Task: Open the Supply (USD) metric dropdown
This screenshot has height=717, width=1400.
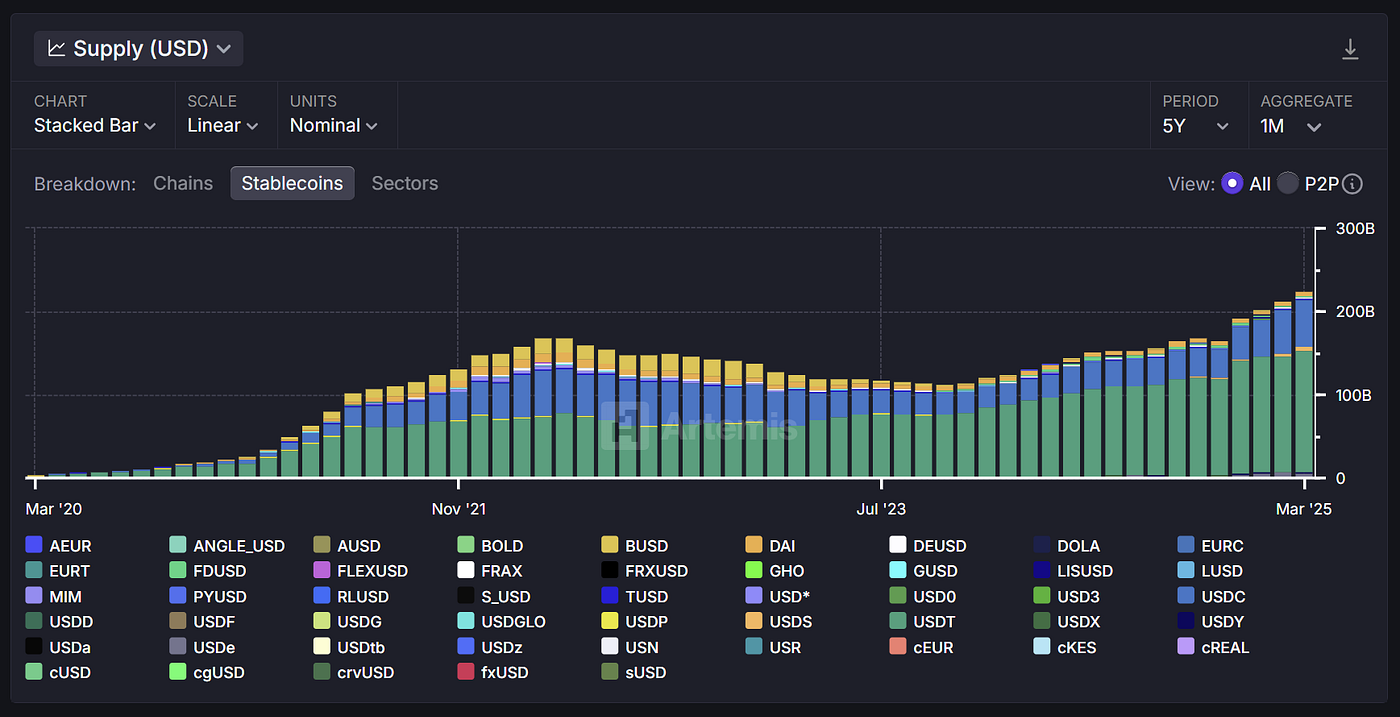Action: pos(139,48)
